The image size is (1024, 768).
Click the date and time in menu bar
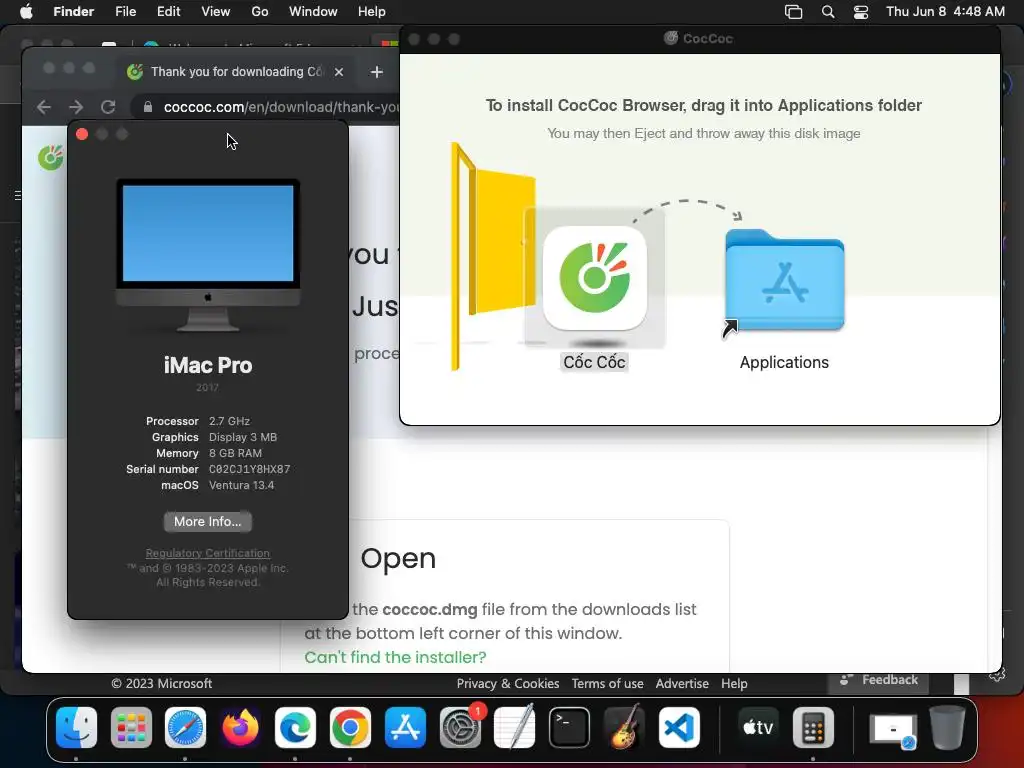tap(945, 12)
